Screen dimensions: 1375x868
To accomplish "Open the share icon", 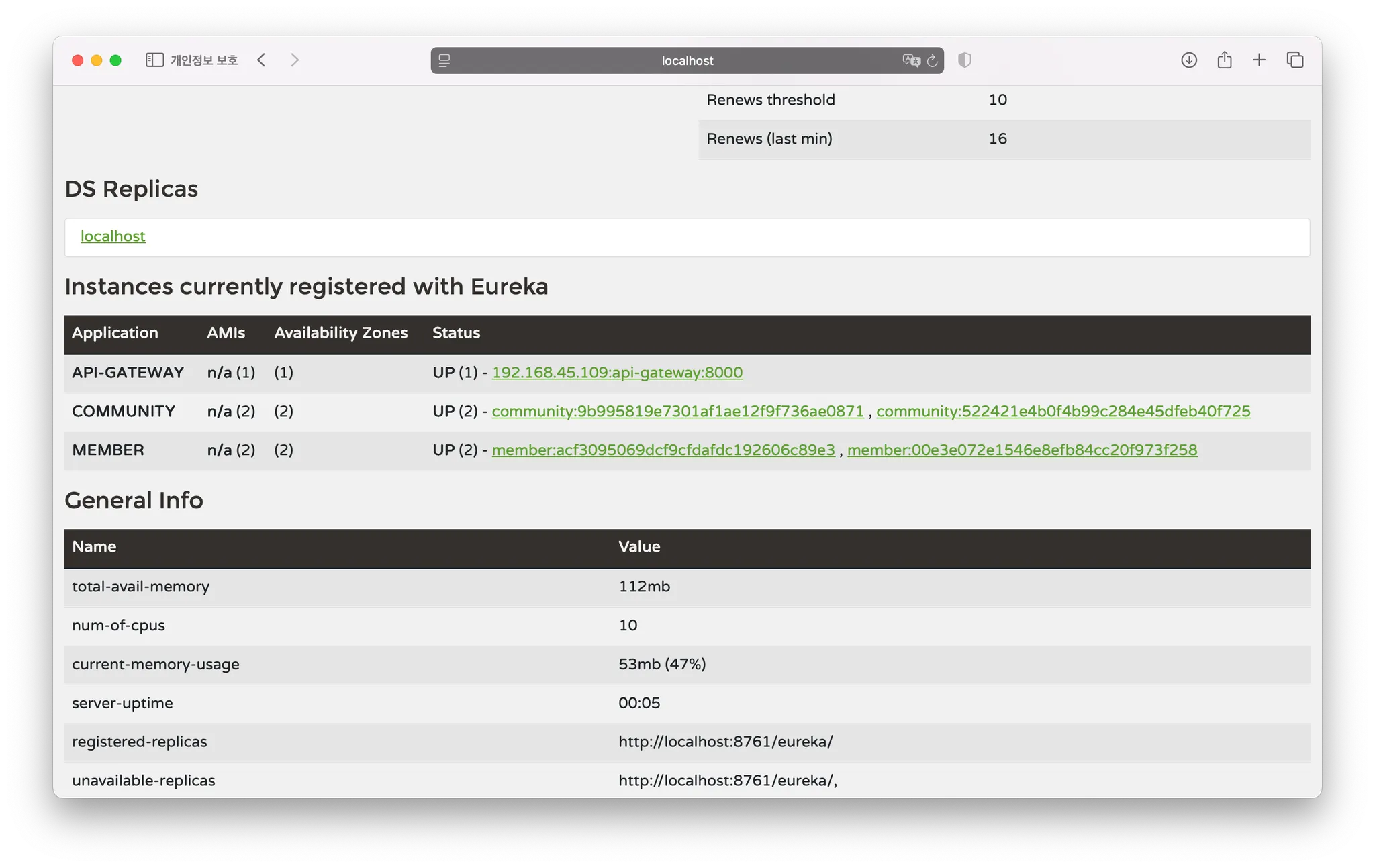I will 1225,60.
